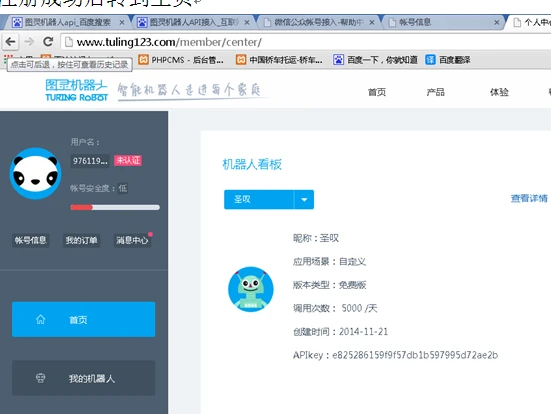Click the account security progress bar
Image resolution: width=551 pixels, height=414 pixels.
pos(115,207)
